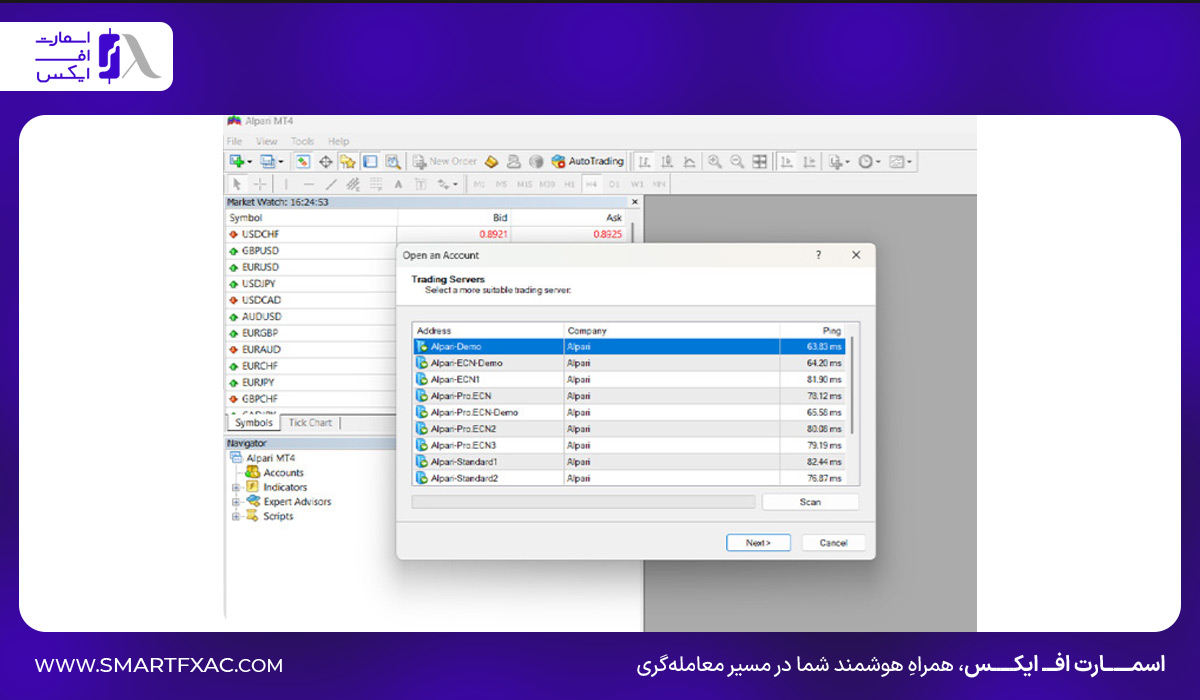Toggle the Navigator star-folder icon

pos(347,161)
